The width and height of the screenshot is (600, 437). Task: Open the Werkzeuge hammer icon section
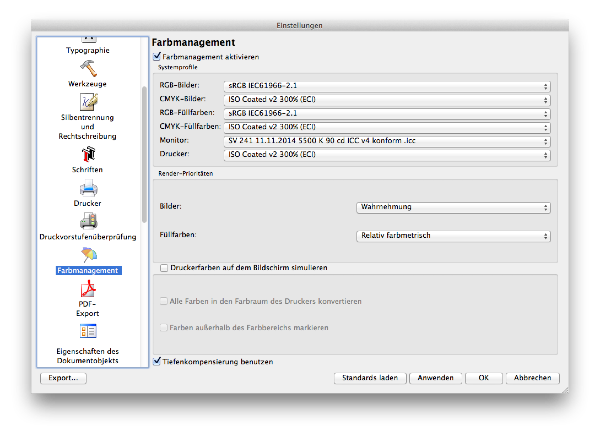click(x=88, y=68)
